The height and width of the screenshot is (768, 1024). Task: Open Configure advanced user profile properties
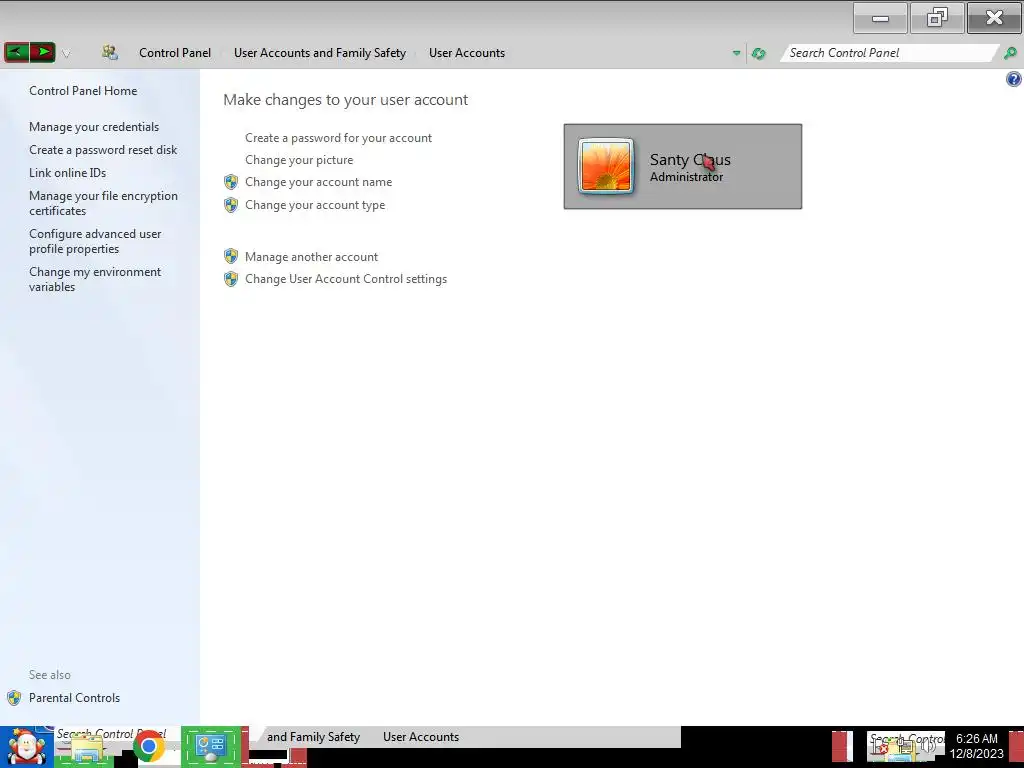coord(95,241)
